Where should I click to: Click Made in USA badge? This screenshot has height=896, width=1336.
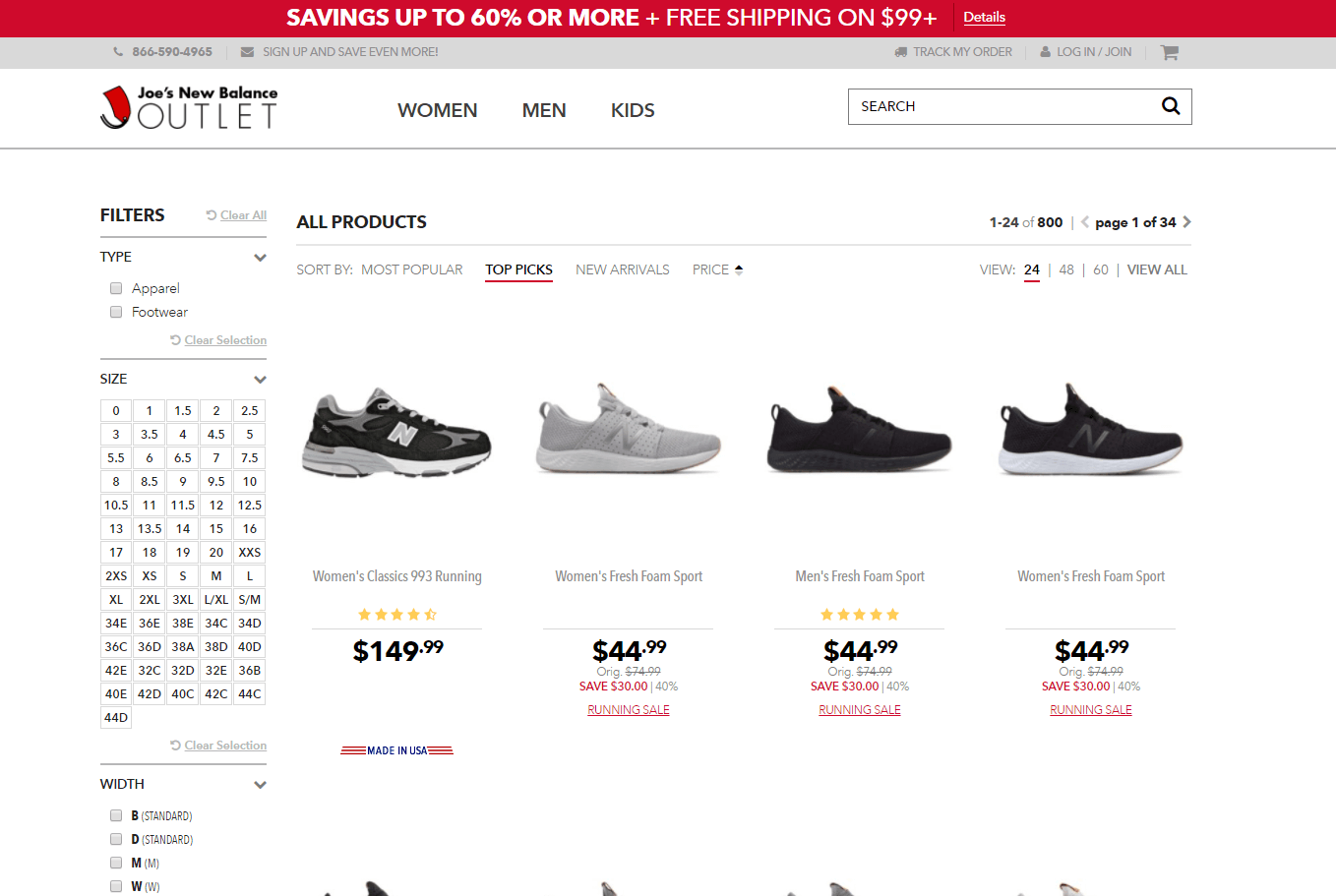pos(397,750)
